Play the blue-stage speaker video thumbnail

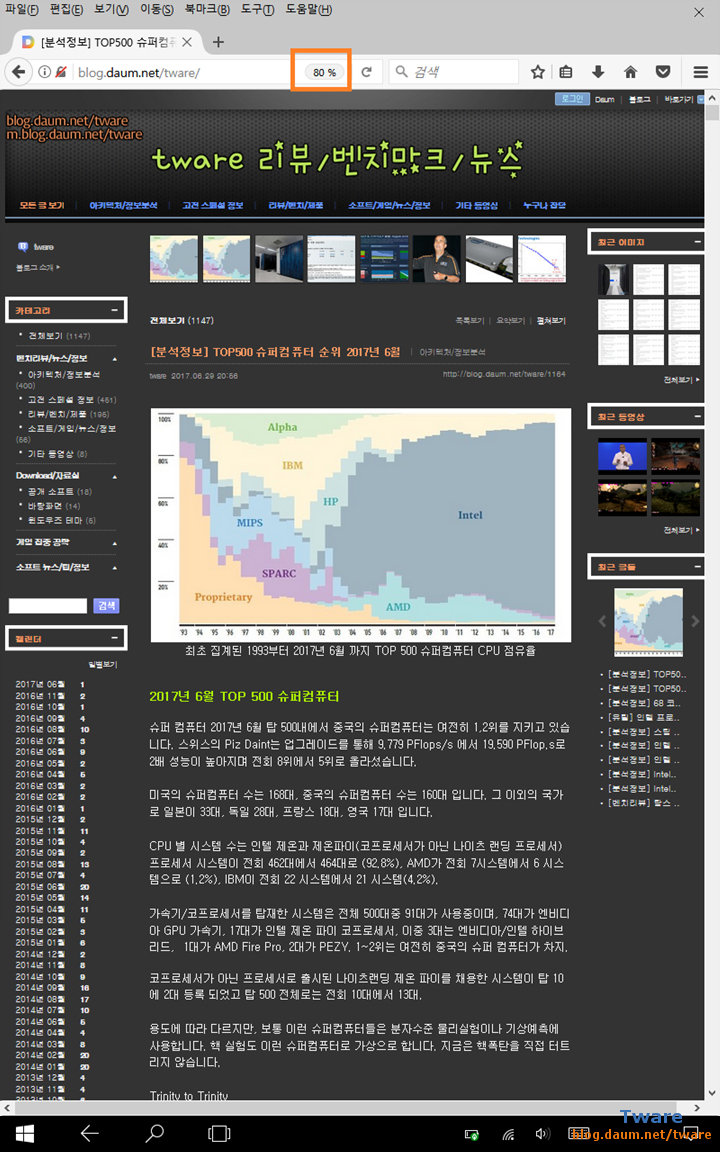pyautogui.click(x=622, y=457)
